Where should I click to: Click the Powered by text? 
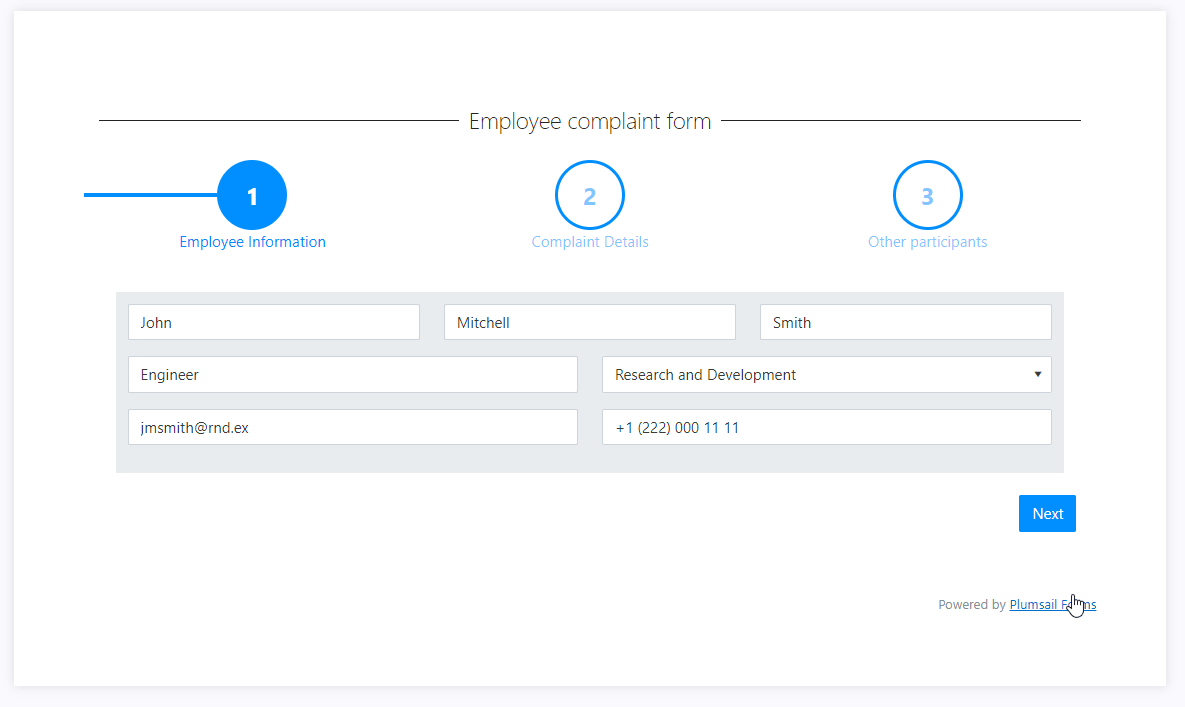[972, 604]
